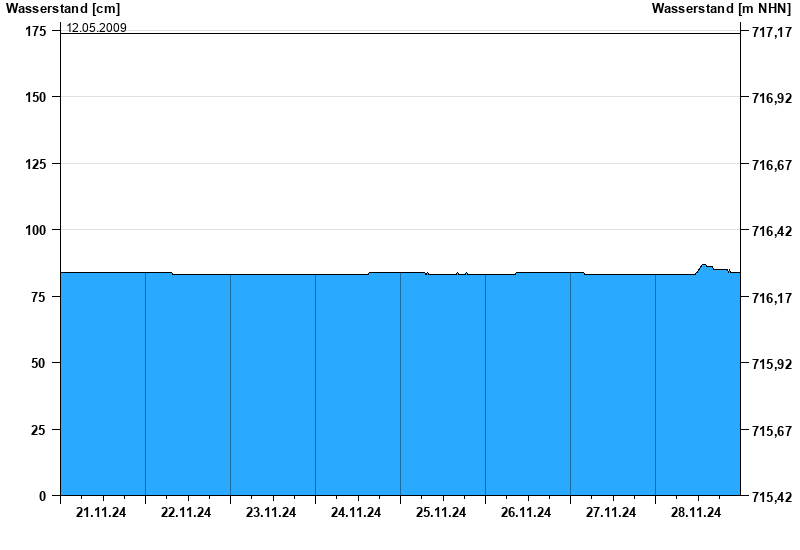This screenshot has height=550, width=800.
Task: Click the 24.11.24 date label
Action: (x=356, y=512)
